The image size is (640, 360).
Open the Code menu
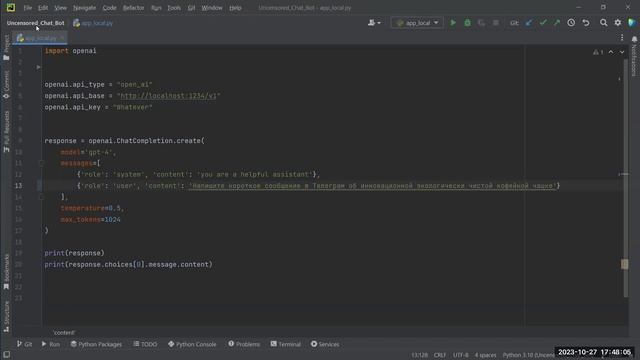click(x=109, y=8)
